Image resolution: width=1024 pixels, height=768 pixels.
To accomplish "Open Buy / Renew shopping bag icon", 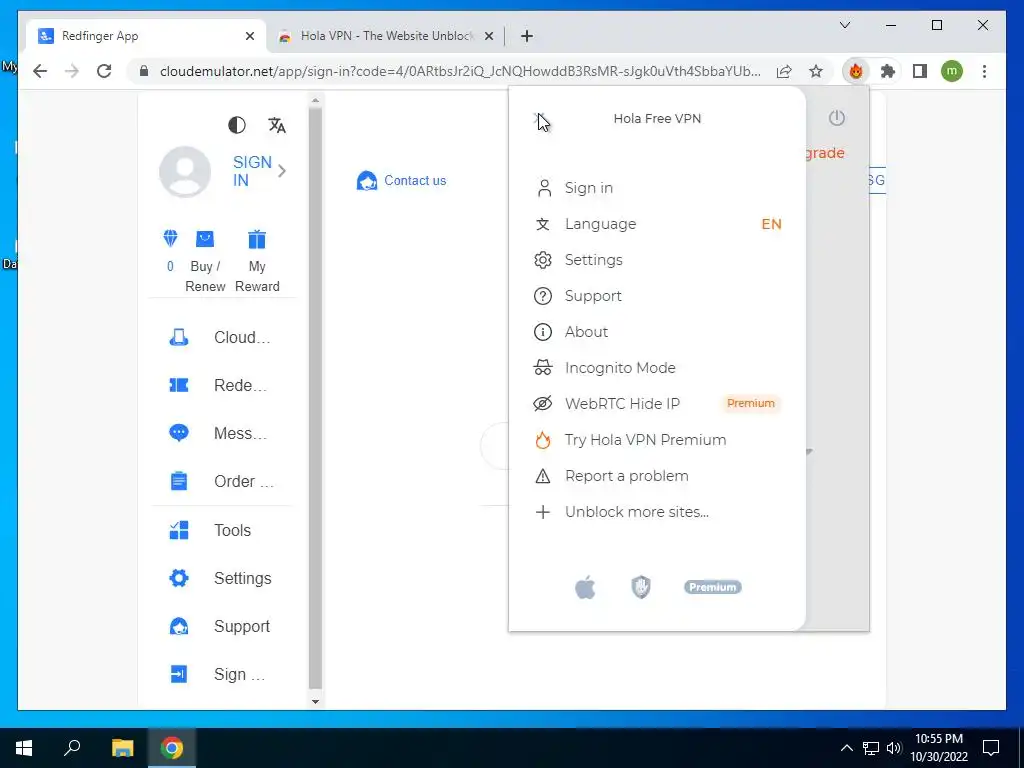I will point(205,239).
